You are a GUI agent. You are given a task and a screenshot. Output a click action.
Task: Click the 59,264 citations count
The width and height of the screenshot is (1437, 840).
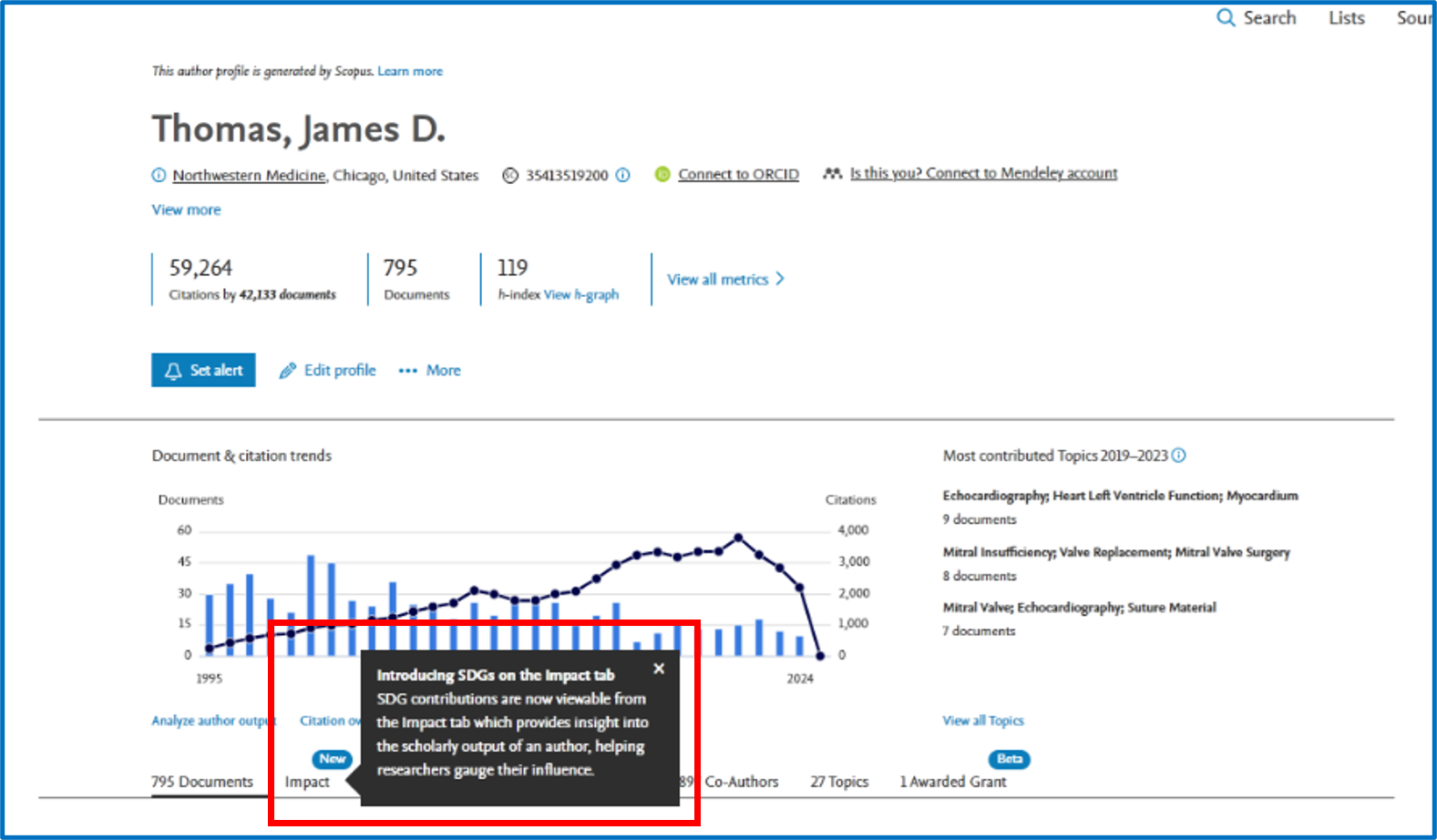pyautogui.click(x=200, y=268)
